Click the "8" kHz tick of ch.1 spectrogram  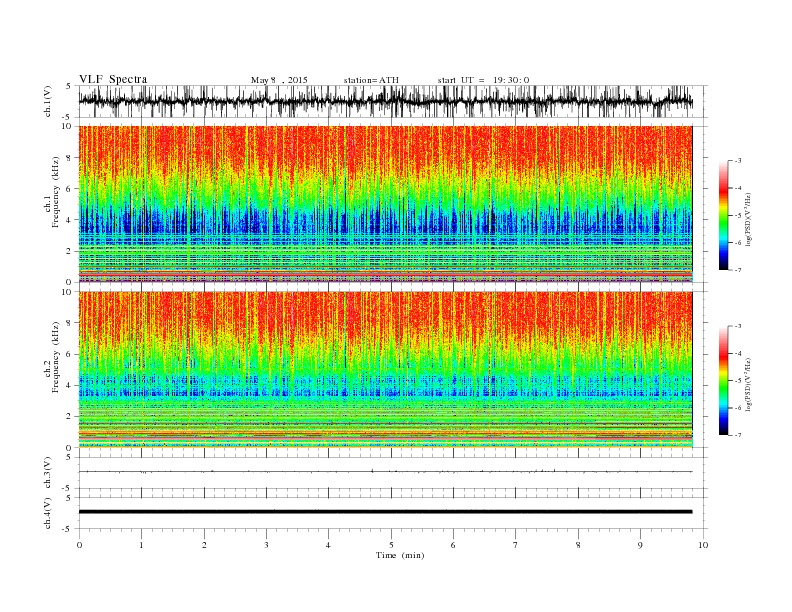[x=70, y=158]
